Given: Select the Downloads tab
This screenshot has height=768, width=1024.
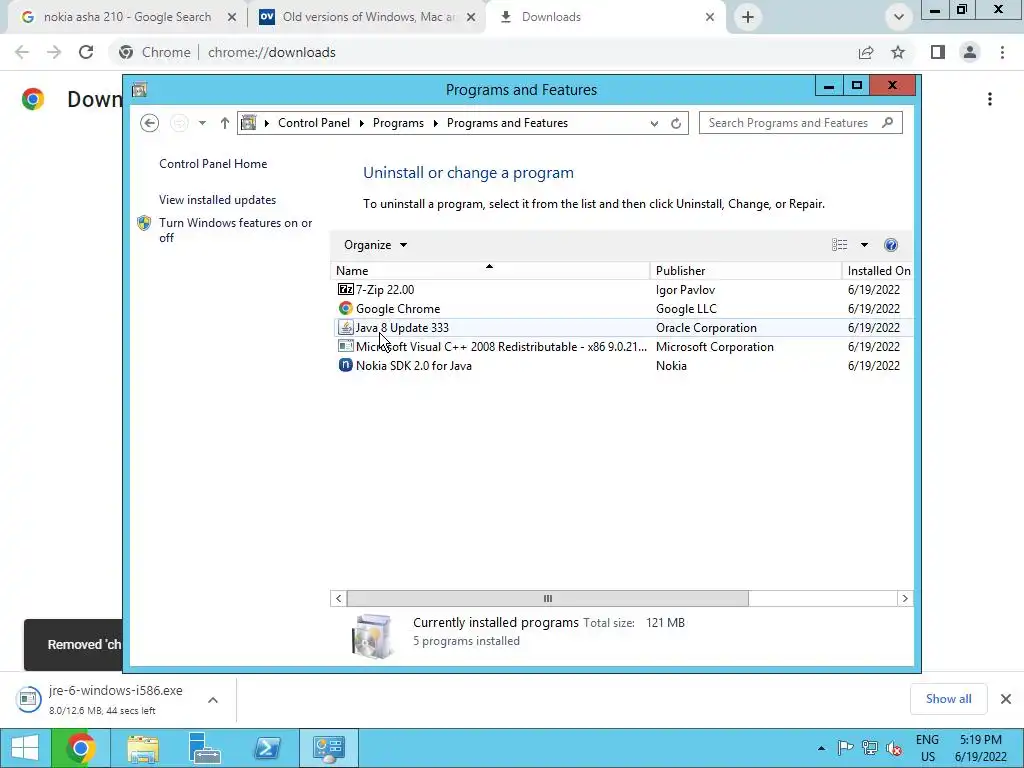Looking at the screenshot, I should tap(606, 17).
